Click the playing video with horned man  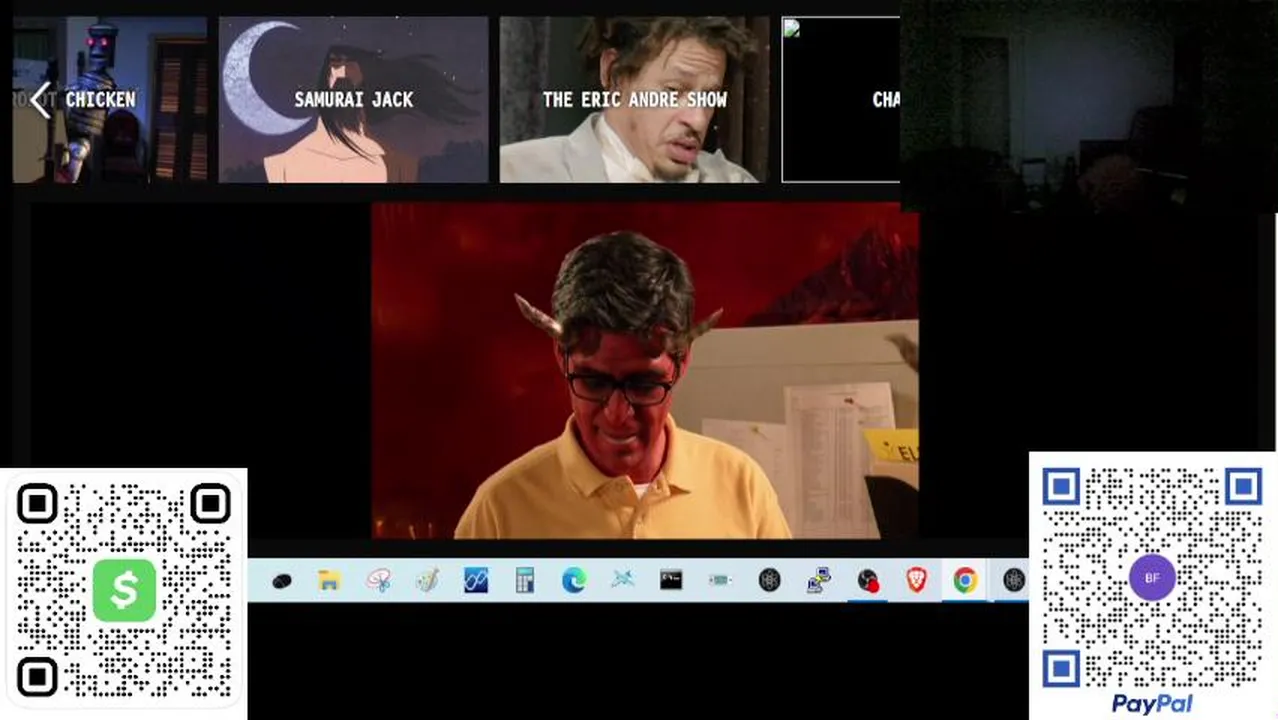645,370
